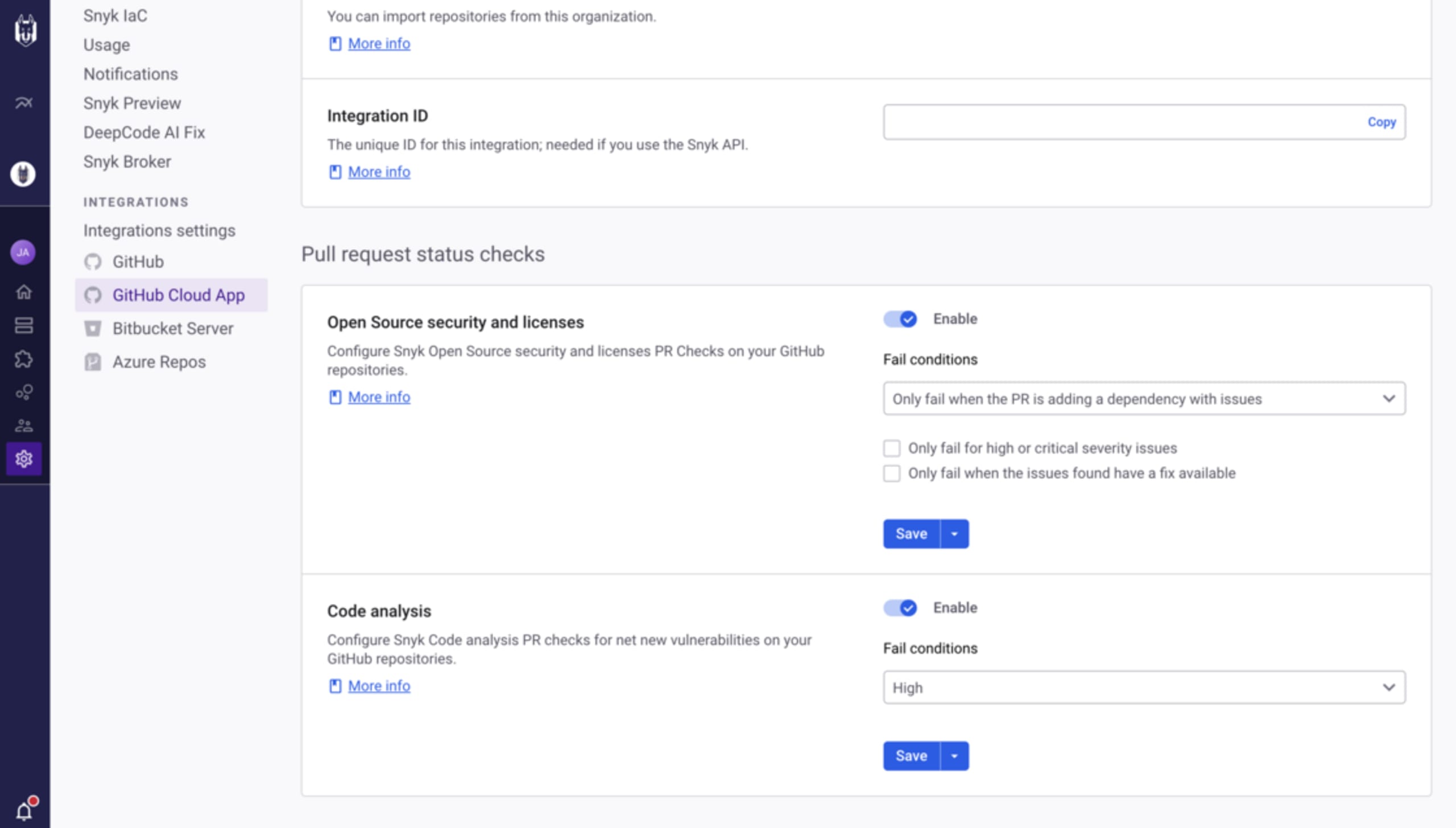
Task: Check Only fail when issues have a fix
Action: (x=892, y=473)
